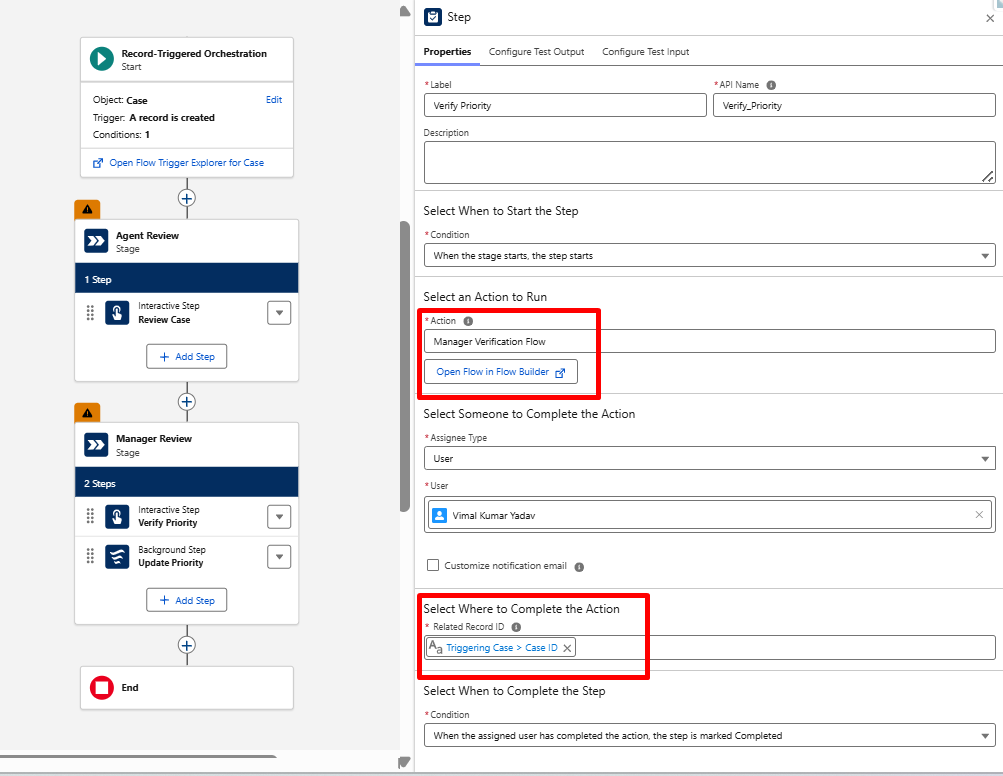Click warning icon above Agent Review stage
1003x776 pixels.
[x=88, y=209]
